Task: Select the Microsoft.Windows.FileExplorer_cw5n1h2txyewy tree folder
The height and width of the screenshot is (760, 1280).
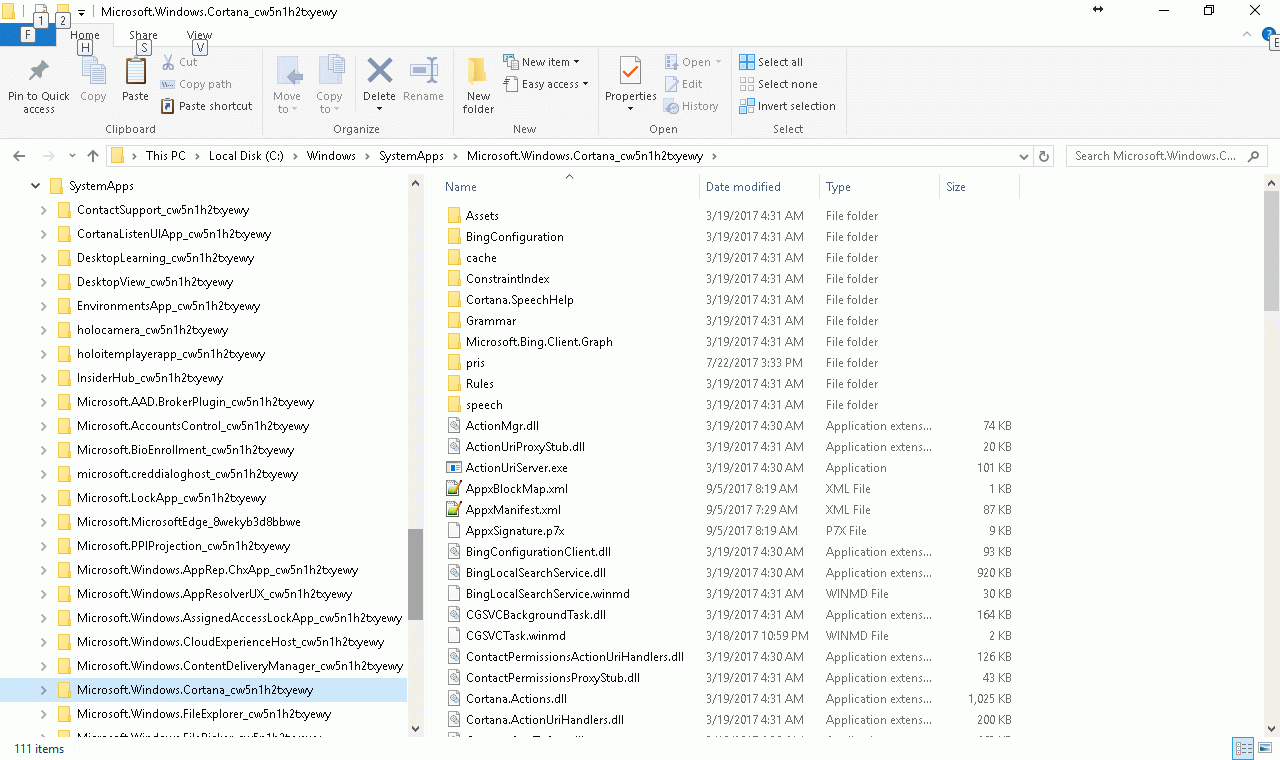Action: click(204, 714)
